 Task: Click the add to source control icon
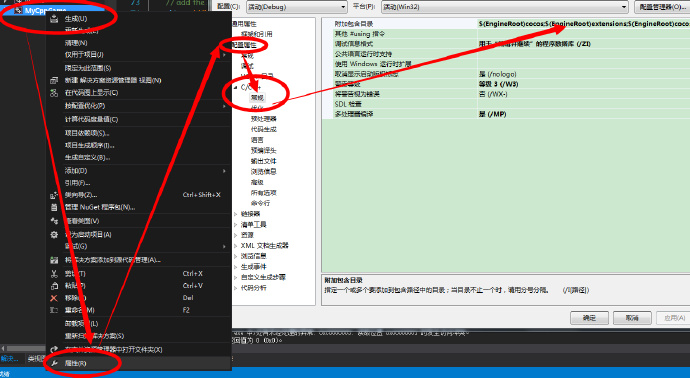coord(54,260)
